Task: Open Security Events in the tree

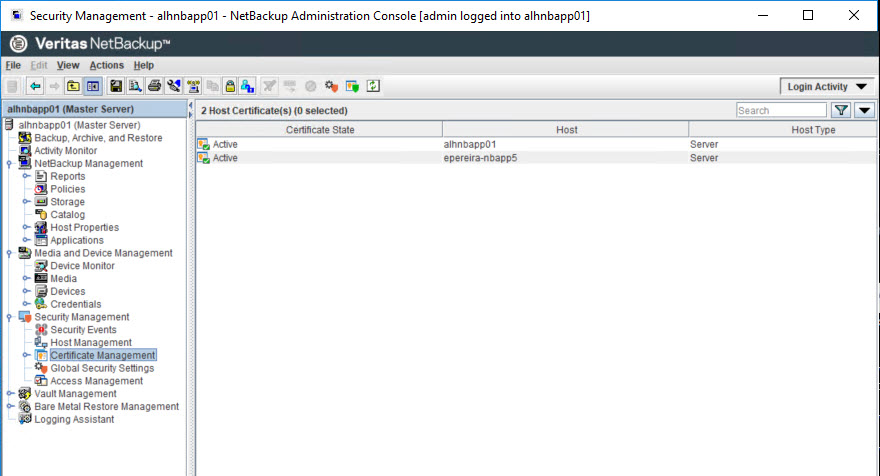Action: pyautogui.click(x=84, y=329)
